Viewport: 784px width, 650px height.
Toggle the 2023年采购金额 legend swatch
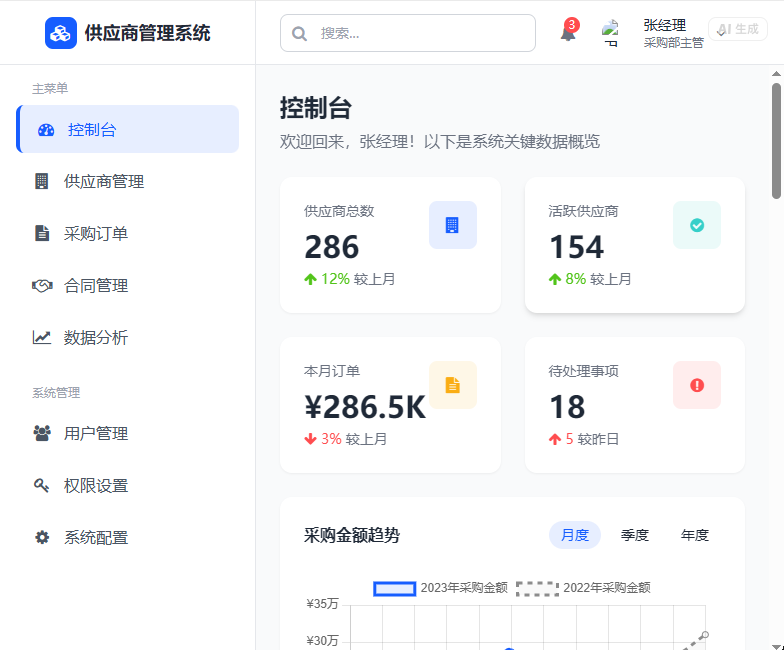tap(394, 588)
